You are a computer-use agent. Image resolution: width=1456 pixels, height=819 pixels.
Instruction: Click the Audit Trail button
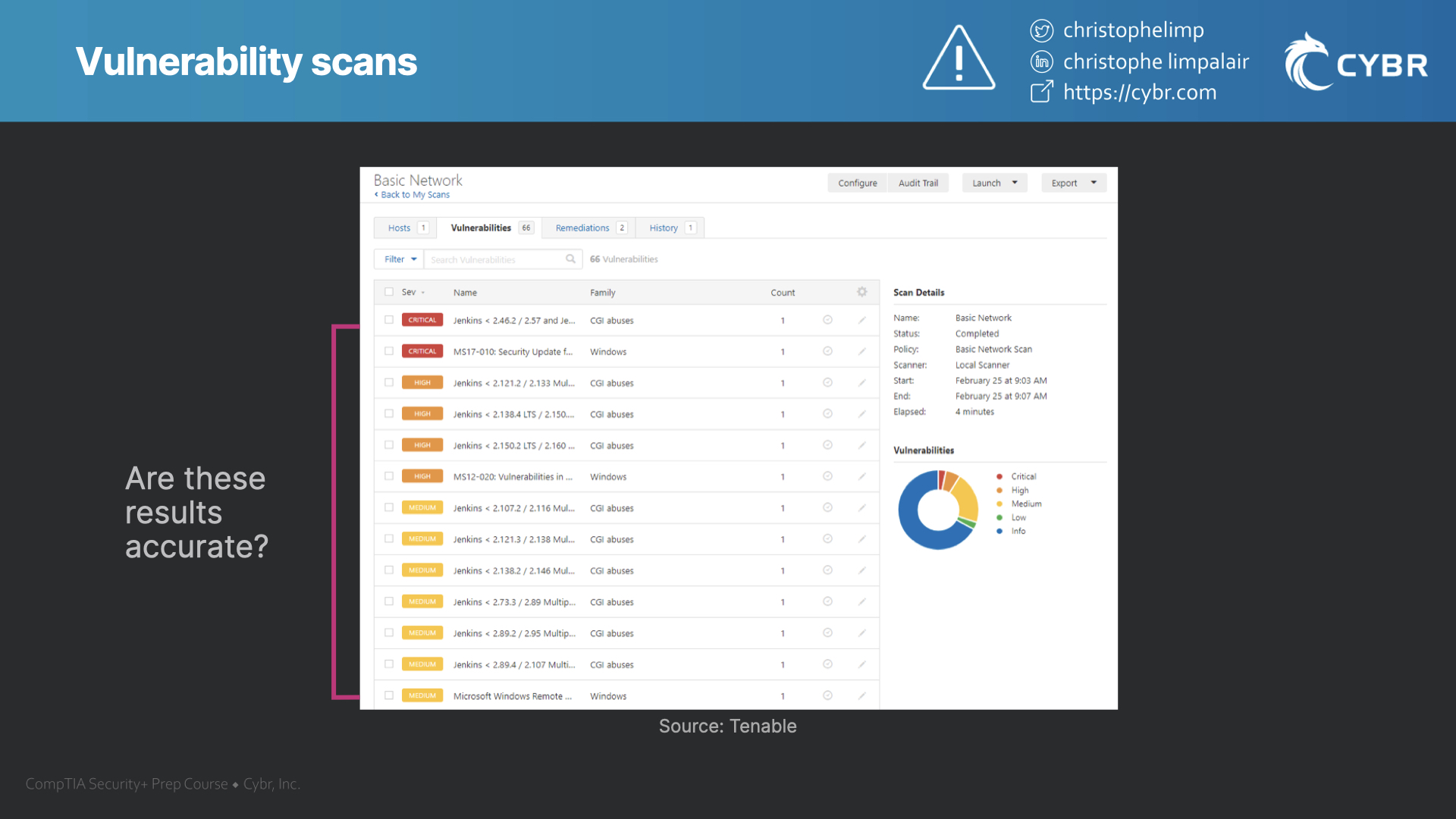click(918, 183)
